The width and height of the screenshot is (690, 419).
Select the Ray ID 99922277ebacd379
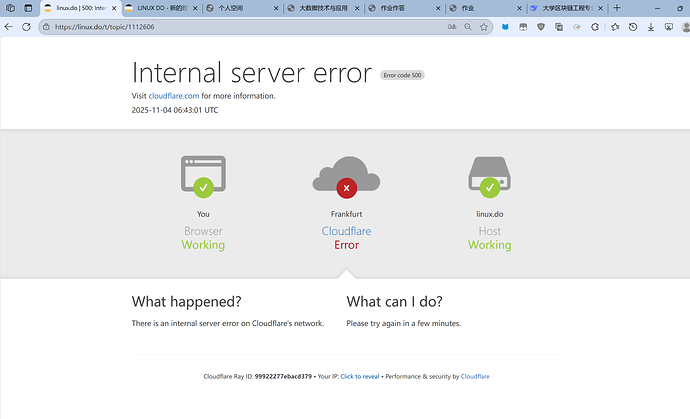coord(283,376)
